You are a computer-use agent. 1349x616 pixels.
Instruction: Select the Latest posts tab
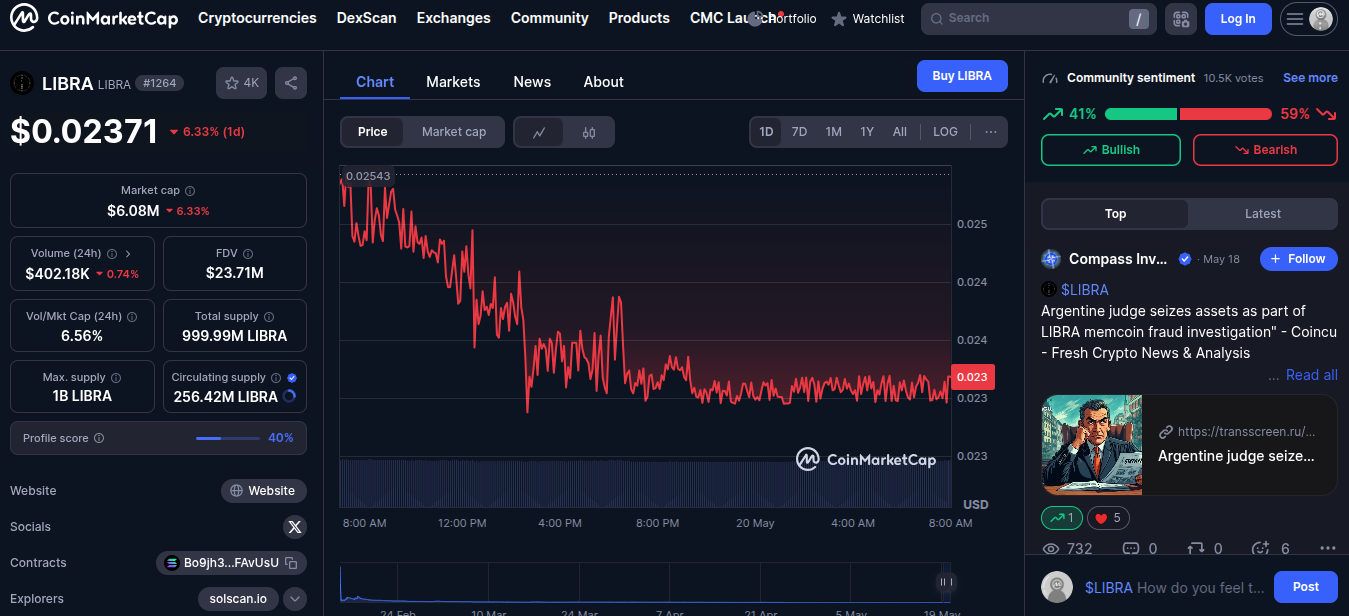pyautogui.click(x=1263, y=214)
